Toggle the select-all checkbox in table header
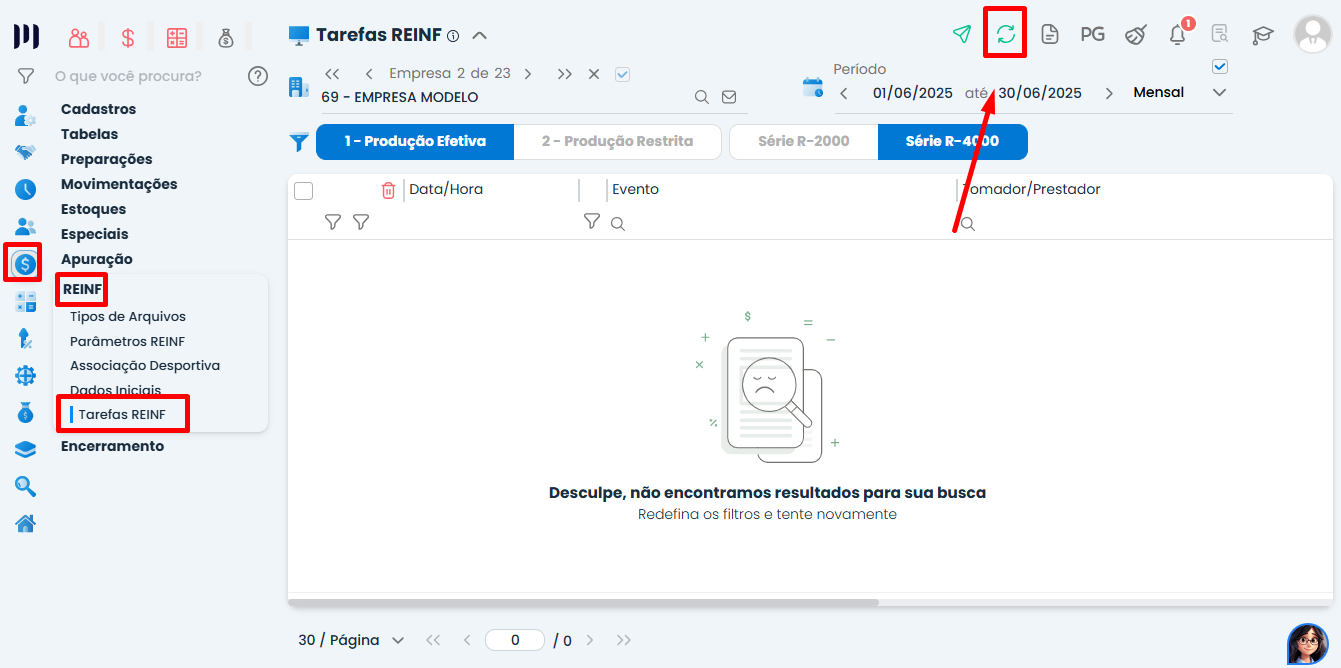1341x668 pixels. (x=304, y=191)
